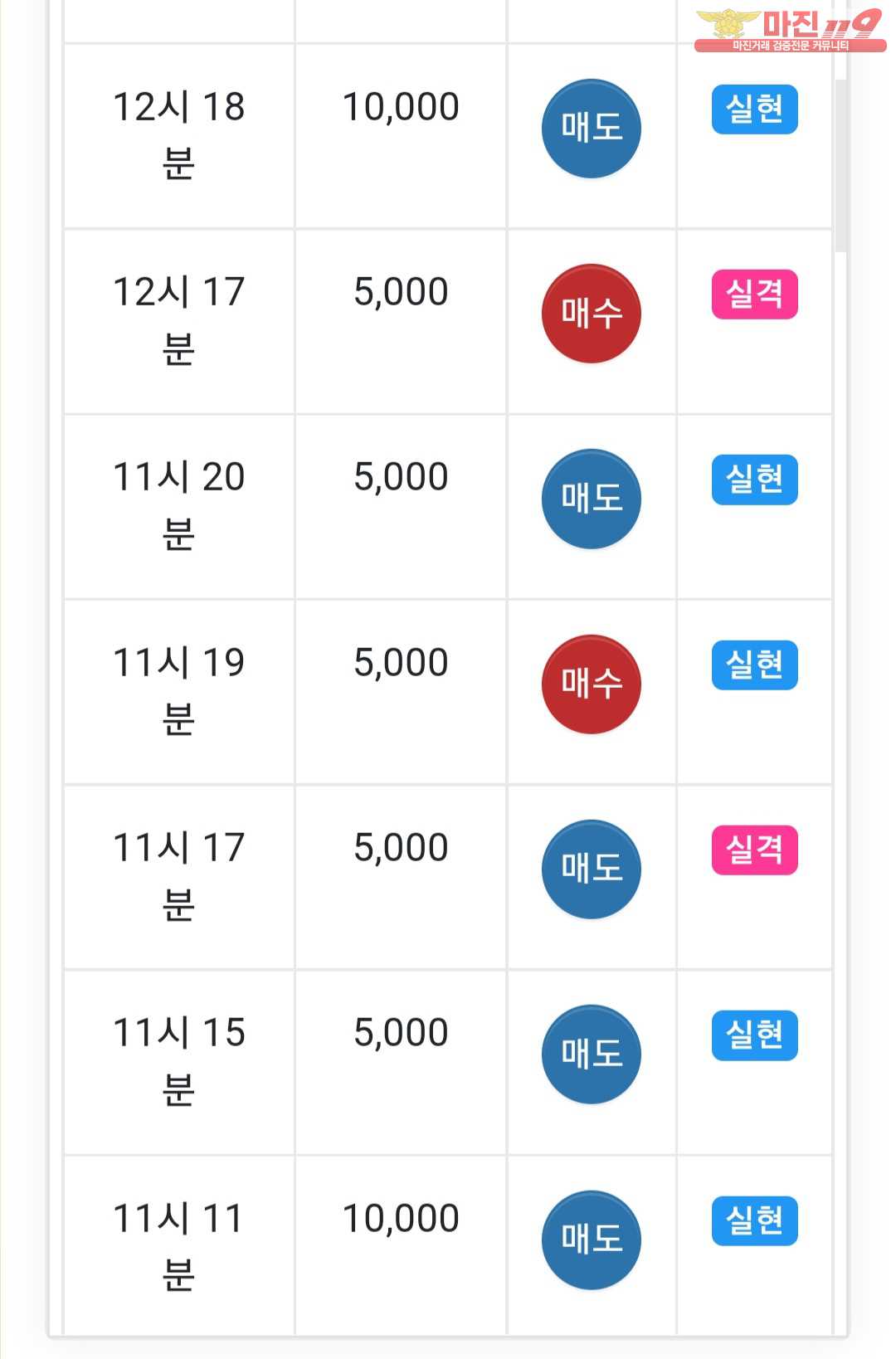Tap the 실현 badge in 11시 19분 row
The width and height of the screenshot is (896, 1359).
tap(754, 665)
